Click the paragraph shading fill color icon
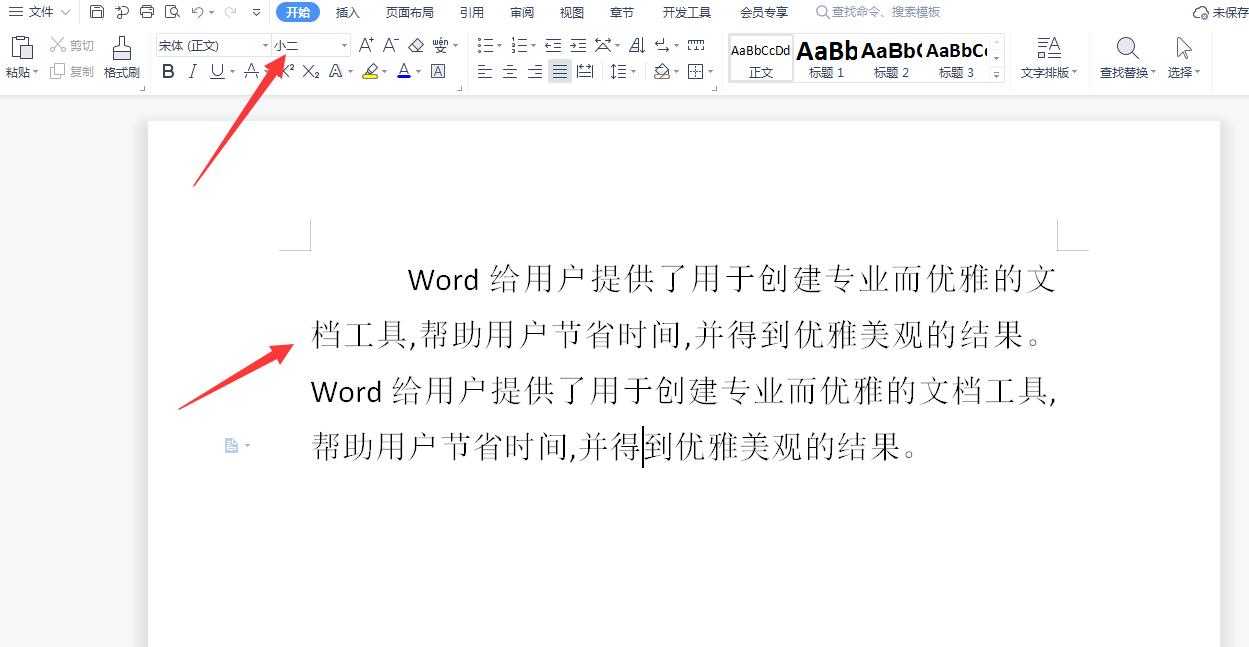Viewport: 1249px width, 647px height. 661,71
